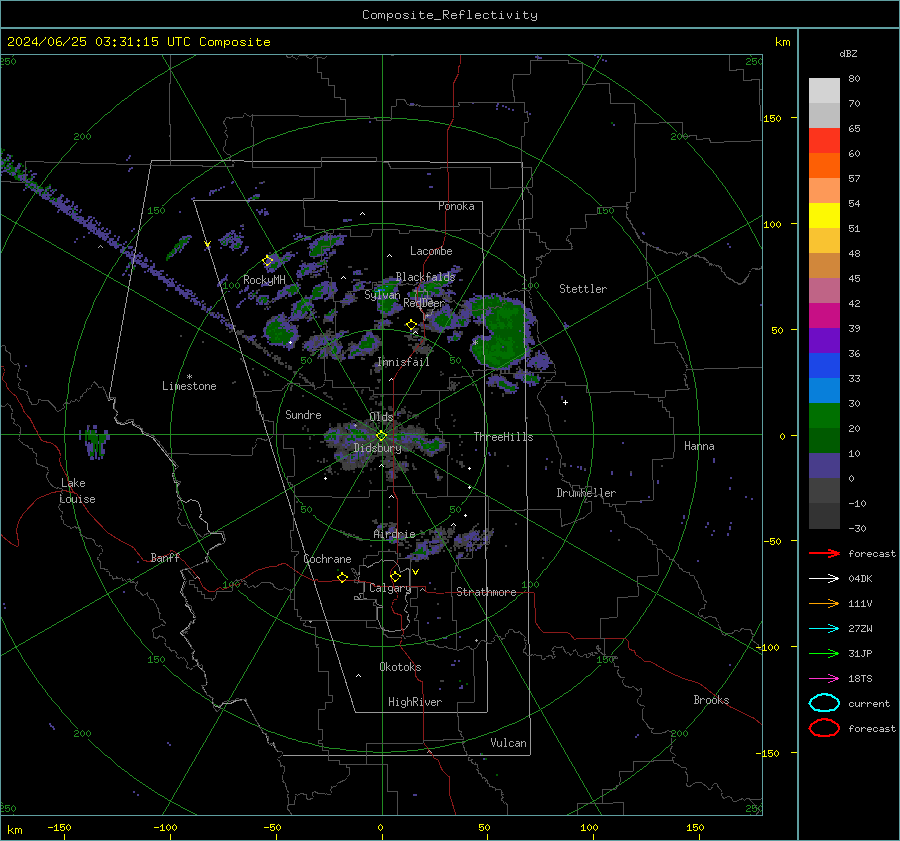Click the Ponoka city label
This screenshot has width=900, height=841.
click(x=456, y=206)
